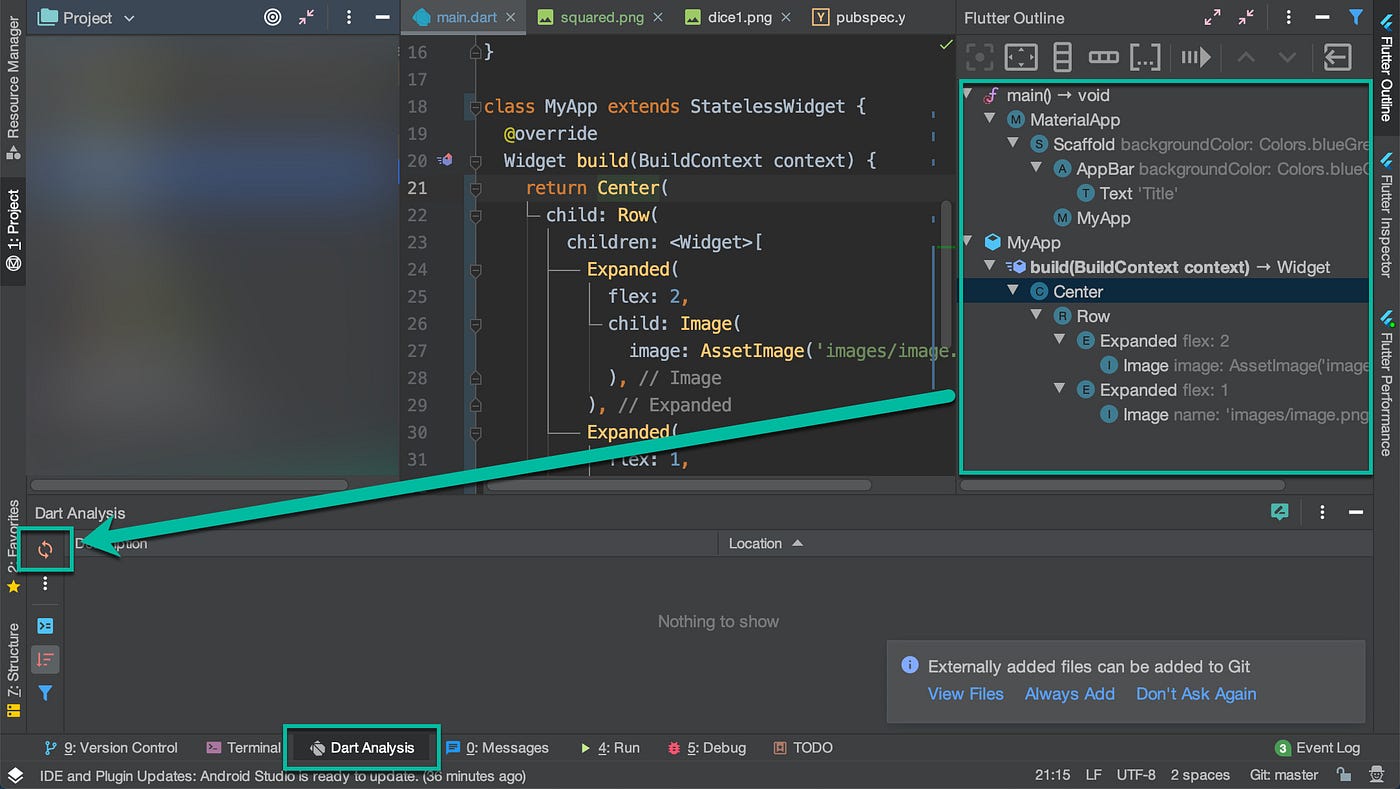Screen dimensions: 1400x789
Task: Toggle the filter funnel in Dart Analysis sidebar
Action: coord(44,692)
